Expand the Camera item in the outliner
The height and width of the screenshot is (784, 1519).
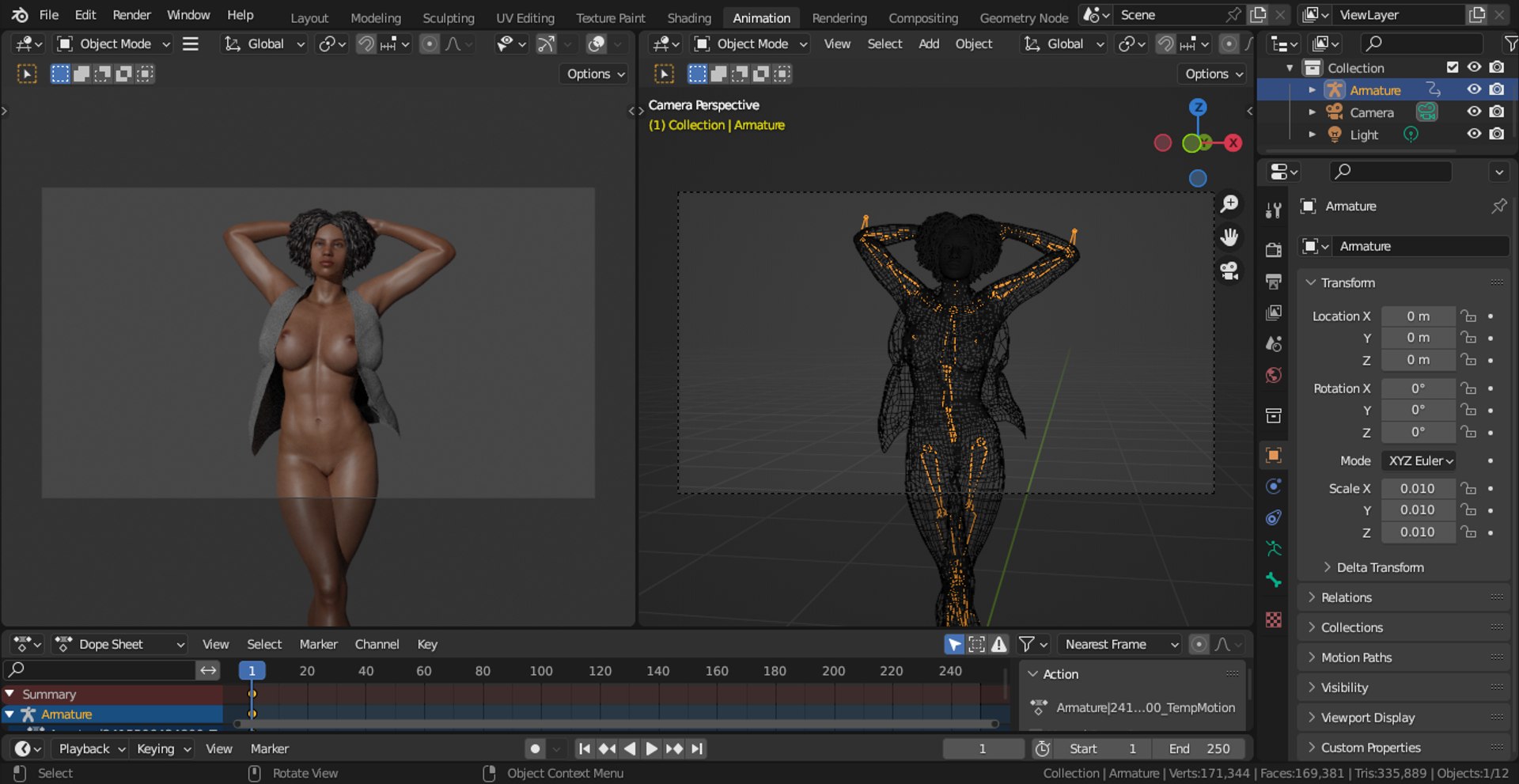pos(1312,112)
